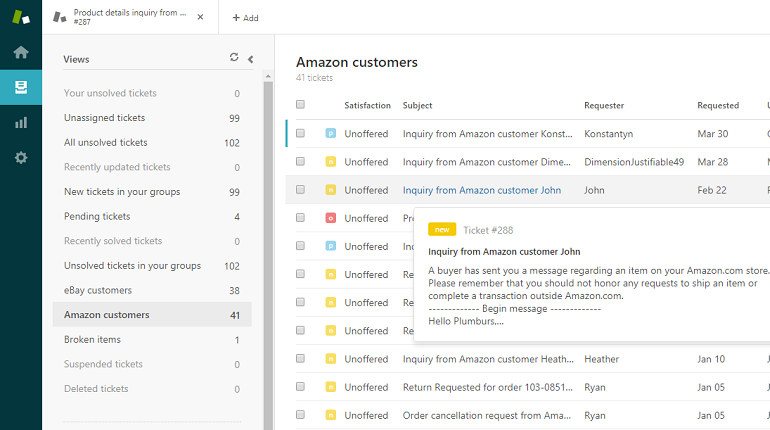
Task: Click the new status badge in ticket preview
Action: click(441, 230)
